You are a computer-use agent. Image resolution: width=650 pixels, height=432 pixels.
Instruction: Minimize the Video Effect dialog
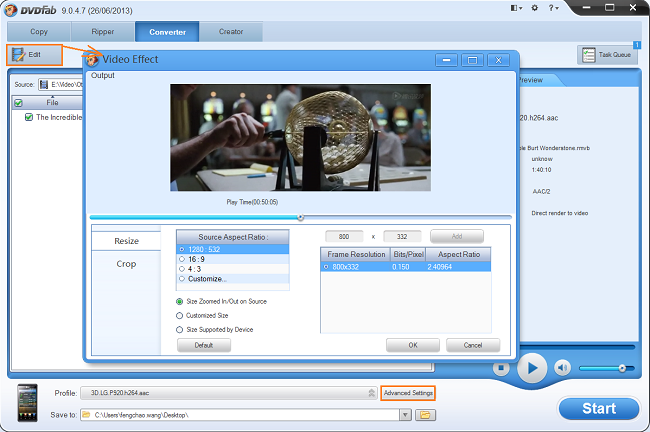coord(446,60)
